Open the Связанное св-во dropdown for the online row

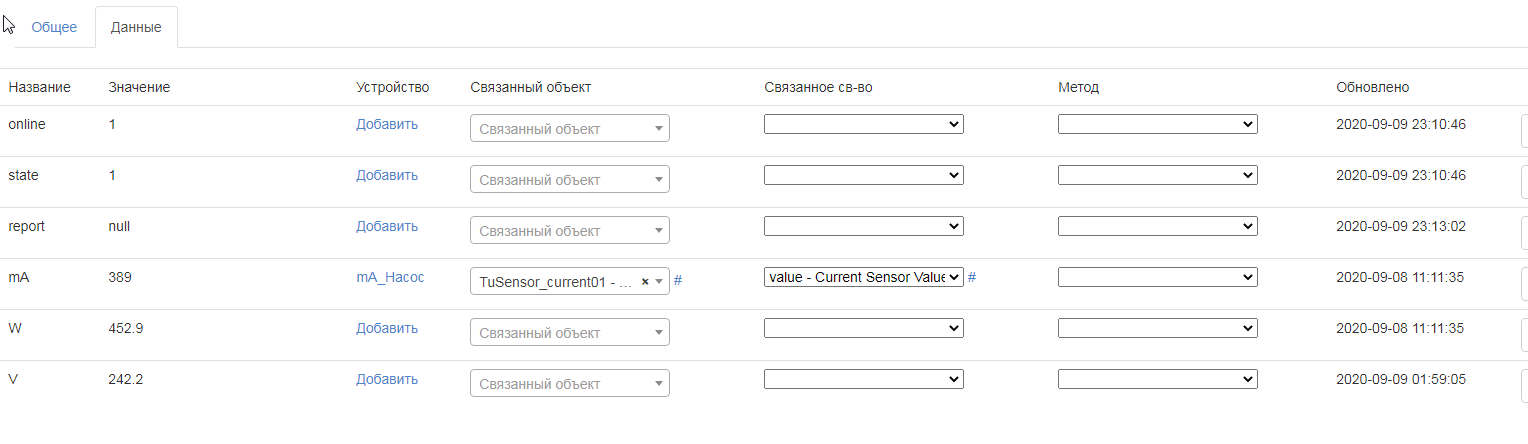click(x=863, y=124)
